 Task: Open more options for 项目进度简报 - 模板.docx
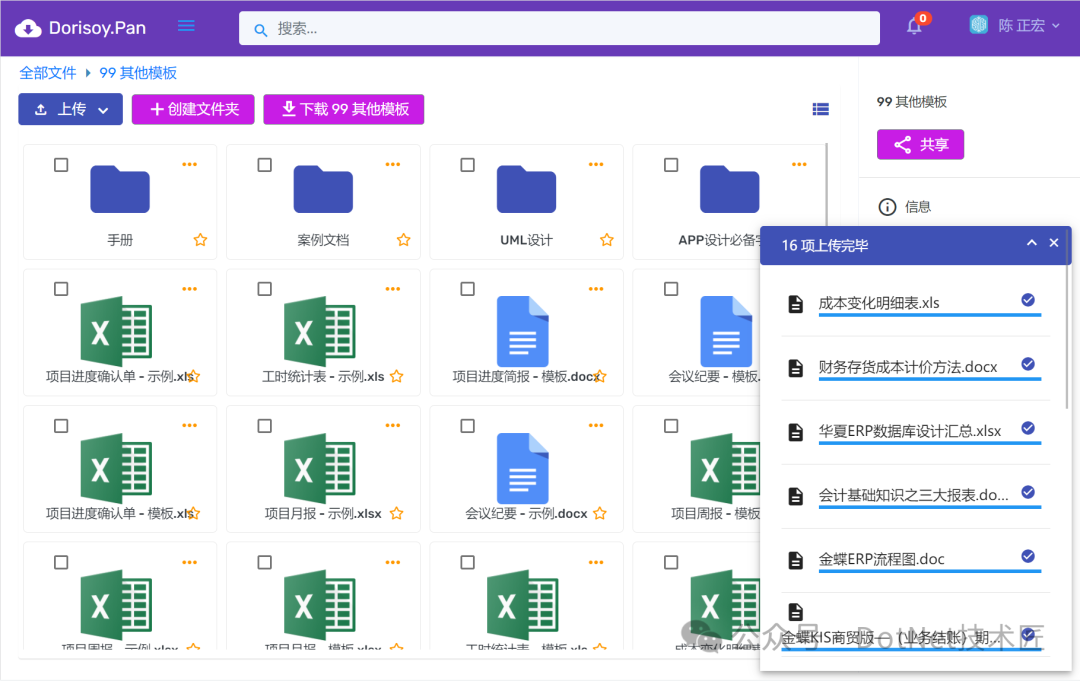[x=596, y=289]
